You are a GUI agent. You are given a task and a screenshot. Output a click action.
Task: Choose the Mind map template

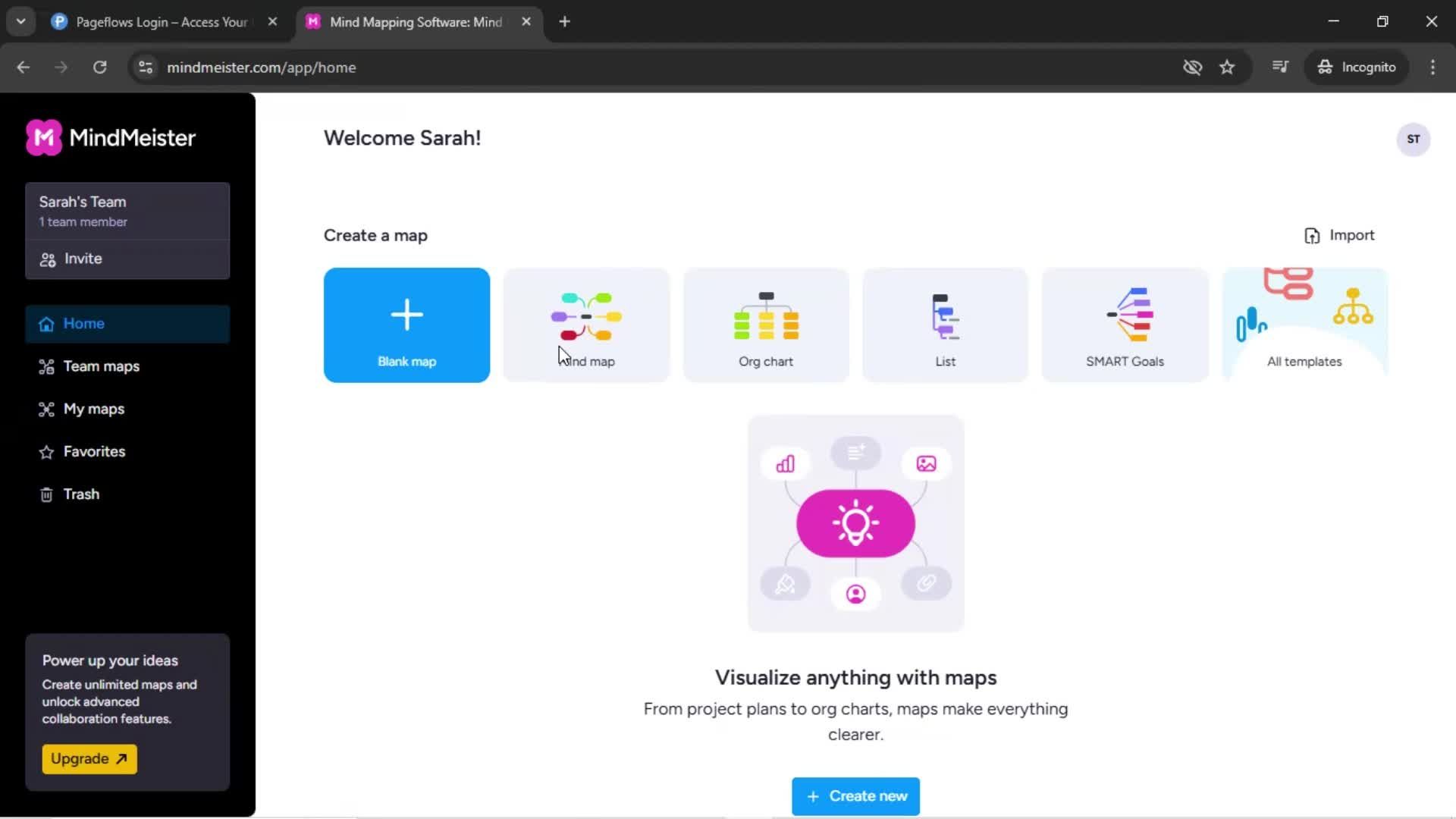[586, 325]
